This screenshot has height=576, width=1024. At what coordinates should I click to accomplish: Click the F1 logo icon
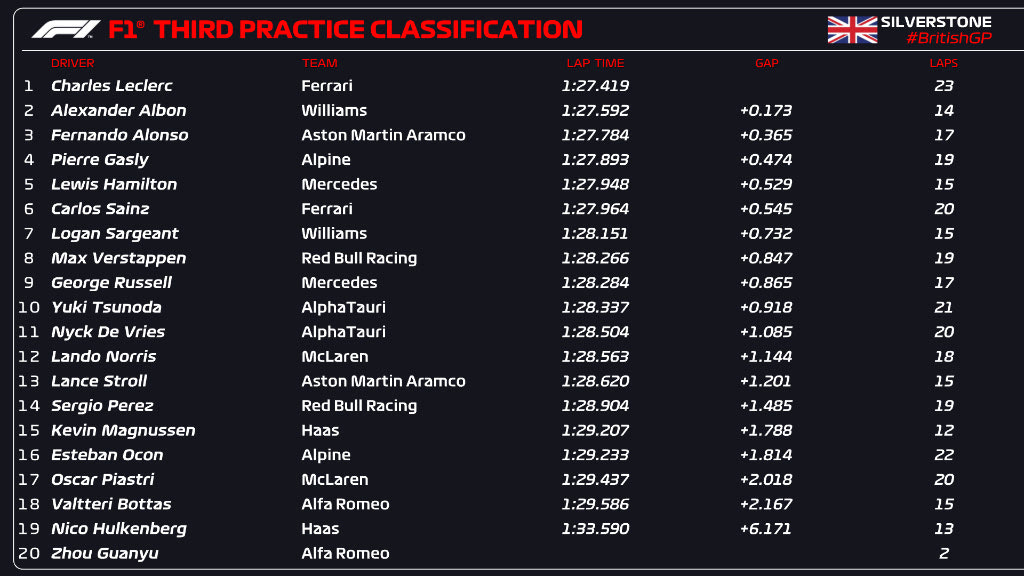[x=66, y=30]
